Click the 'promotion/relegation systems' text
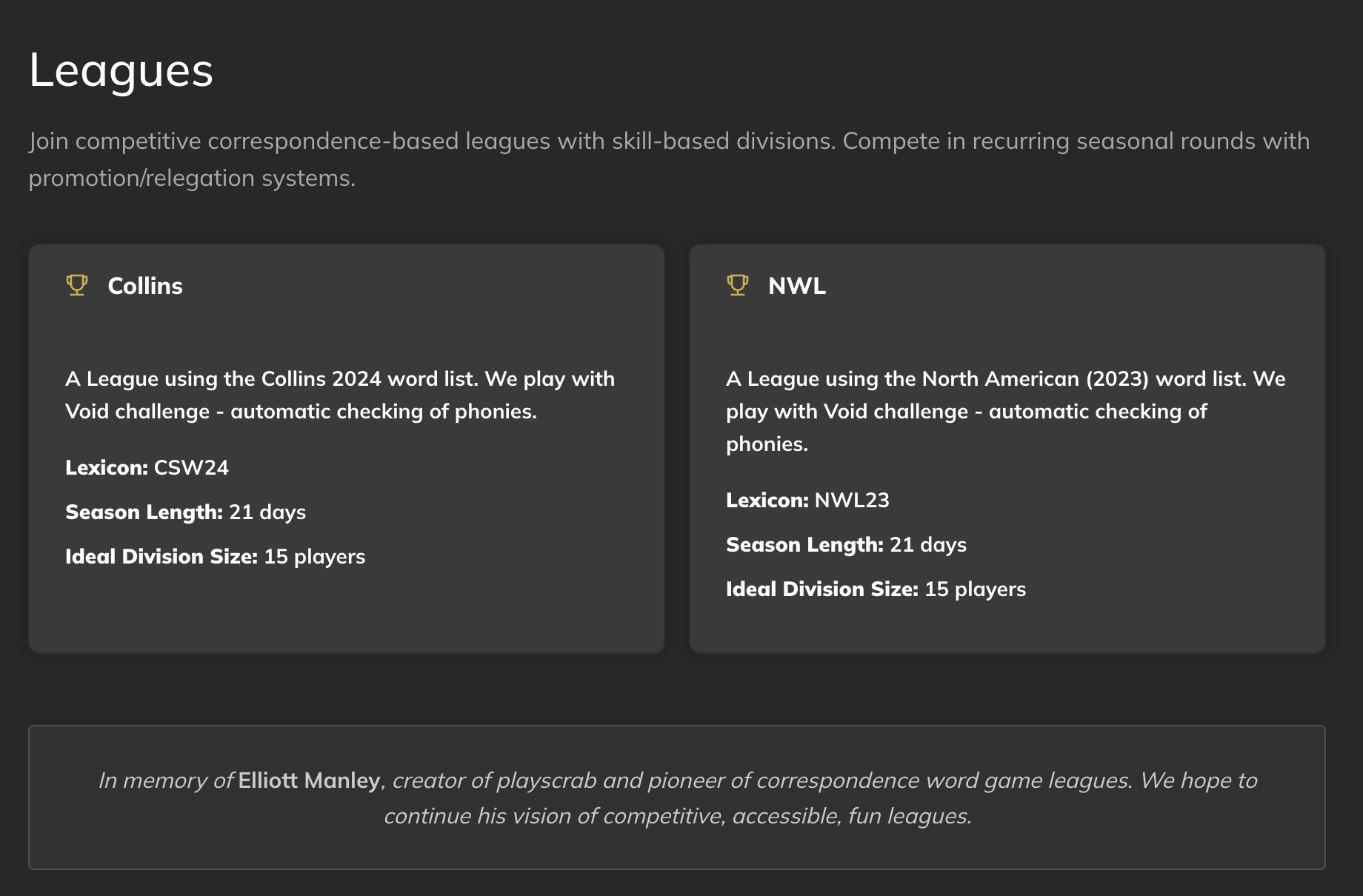 point(192,178)
